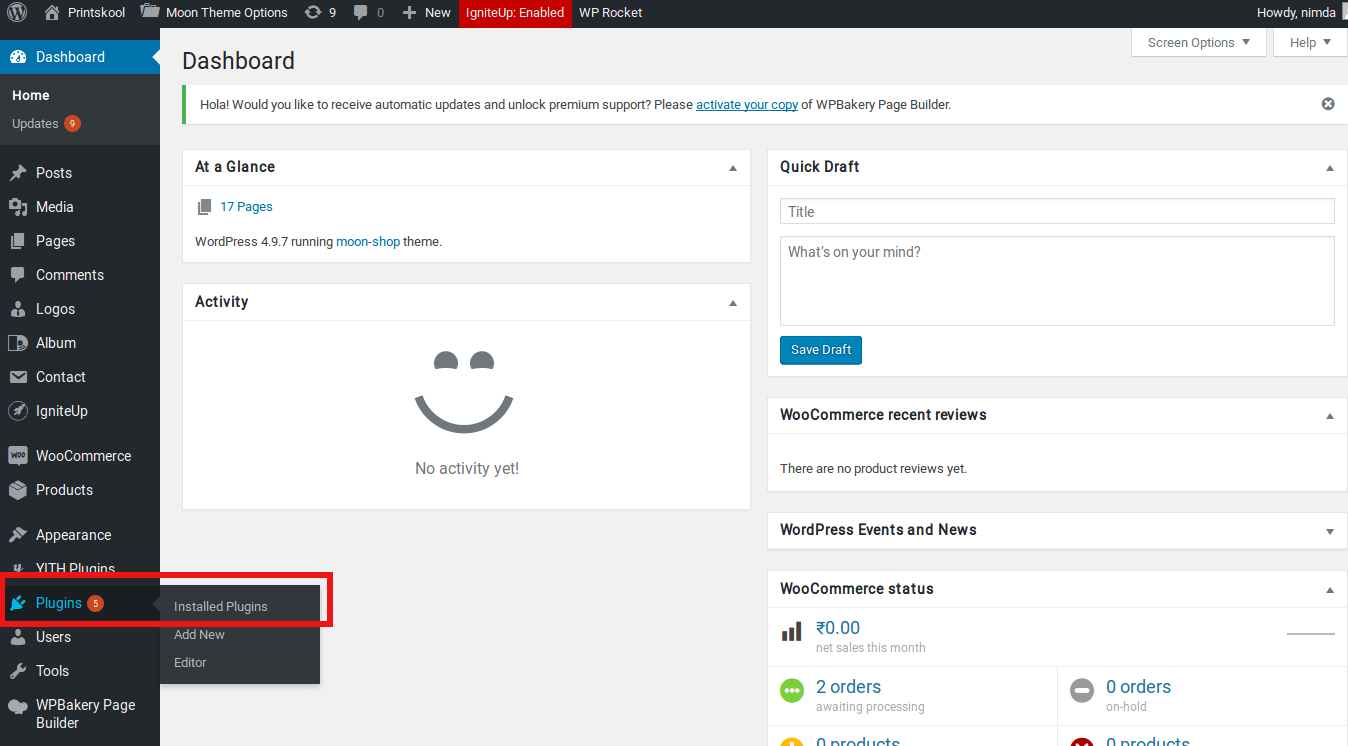Click the WooCommerce logo icon in sidebar
1348x746 pixels.
[18, 456]
